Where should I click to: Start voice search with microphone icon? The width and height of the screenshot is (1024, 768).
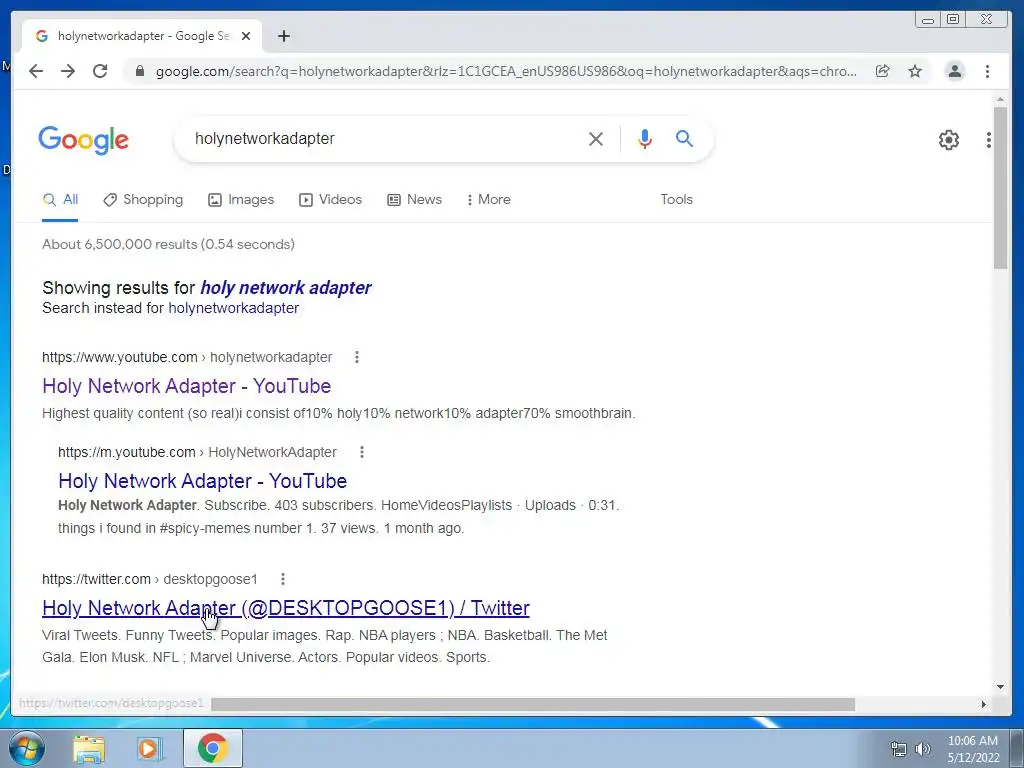click(x=645, y=138)
